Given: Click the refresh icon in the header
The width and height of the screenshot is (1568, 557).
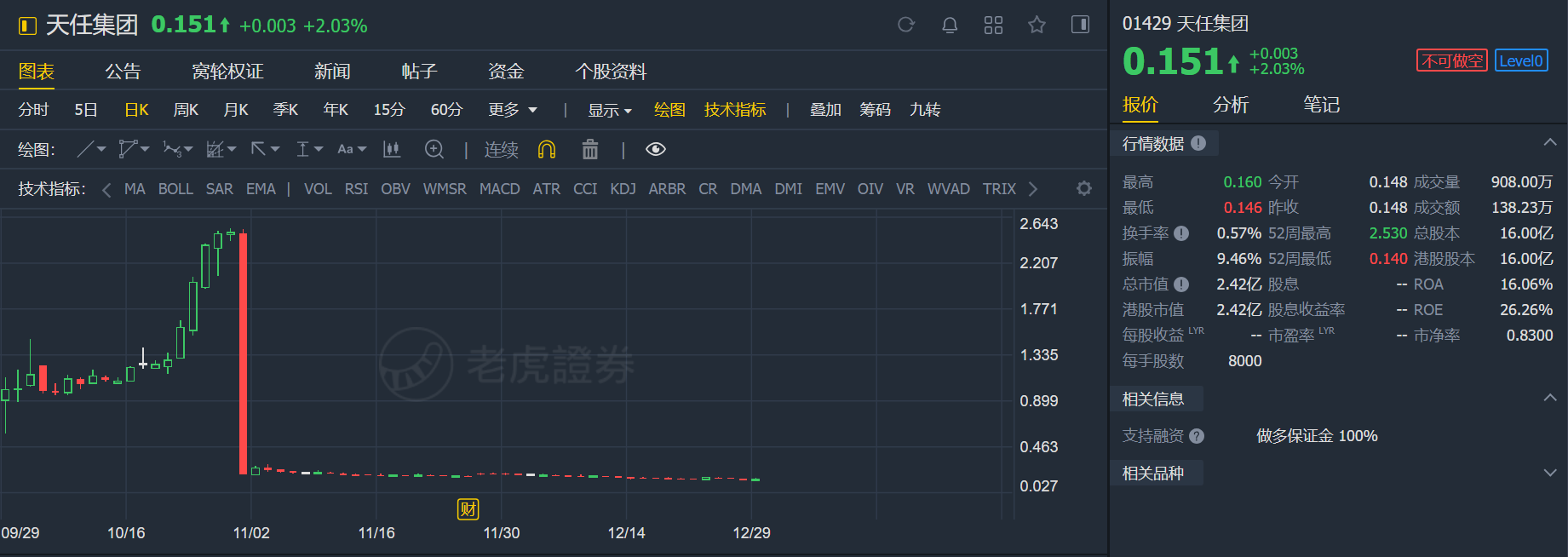Looking at the screenshot, I should (906, 25).
